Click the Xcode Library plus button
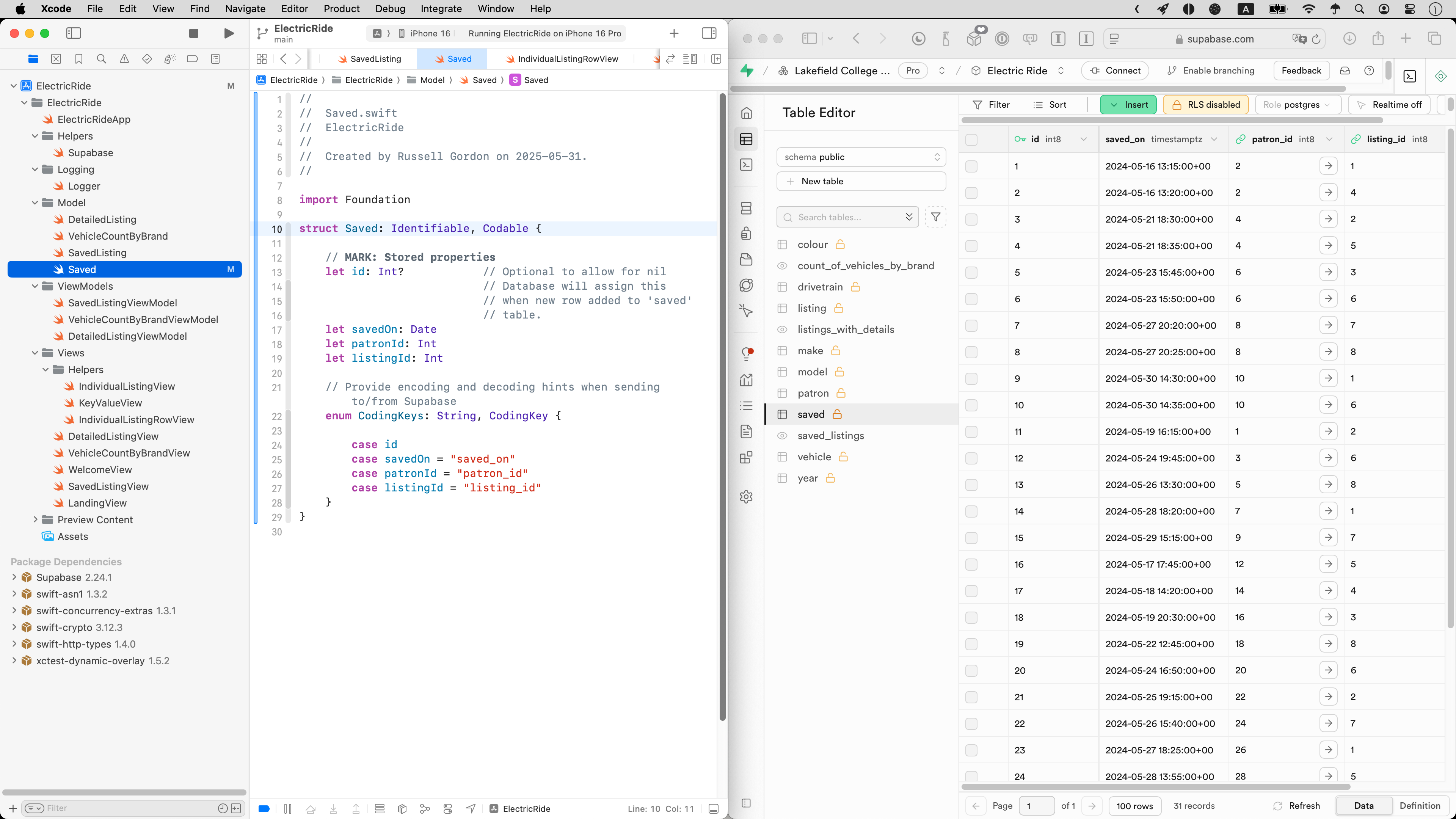The width and height of the screenshot is (1456, 819). pyautogui.click(x=674, y=33)
